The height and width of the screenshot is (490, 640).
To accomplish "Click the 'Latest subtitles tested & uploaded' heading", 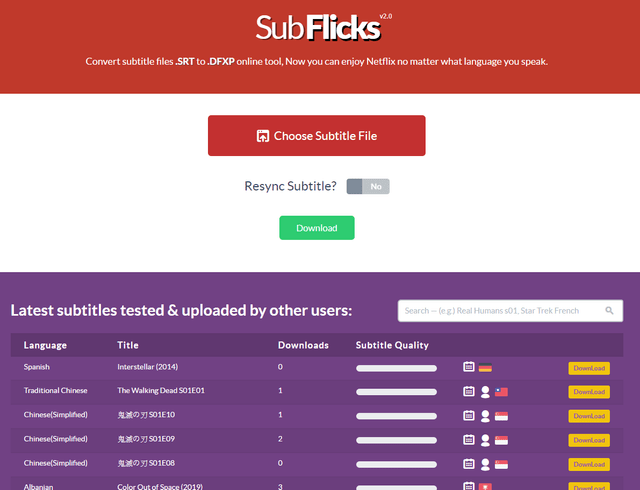I will [181, 310].
